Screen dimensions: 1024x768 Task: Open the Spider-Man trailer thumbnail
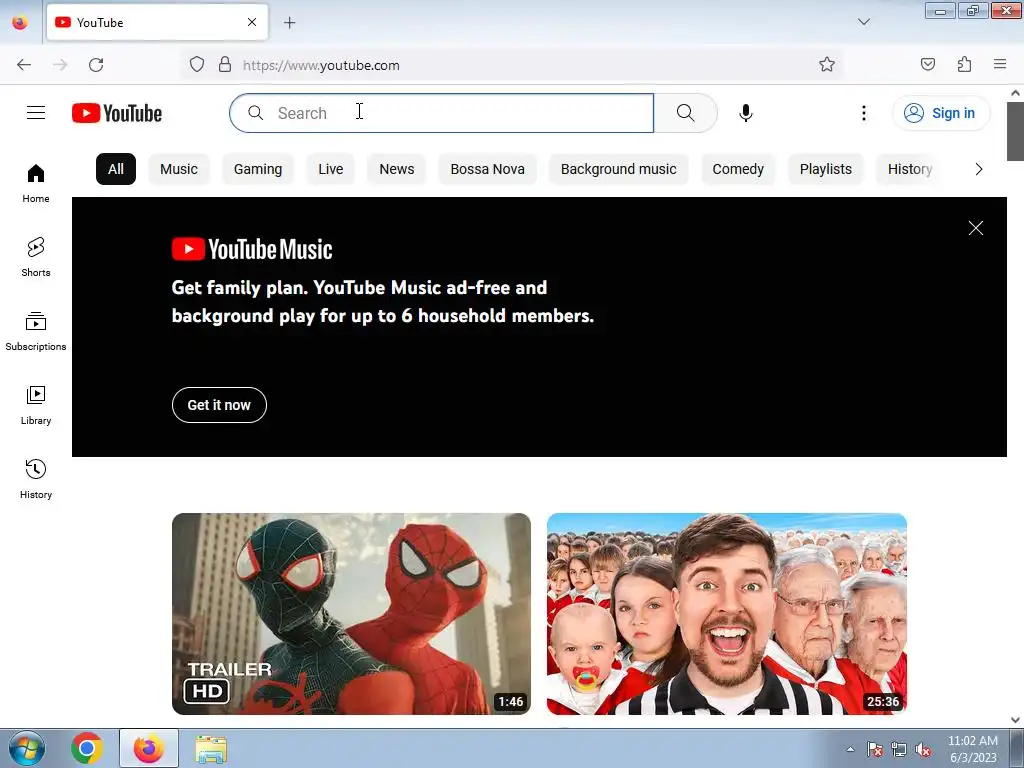pos(351,614)
